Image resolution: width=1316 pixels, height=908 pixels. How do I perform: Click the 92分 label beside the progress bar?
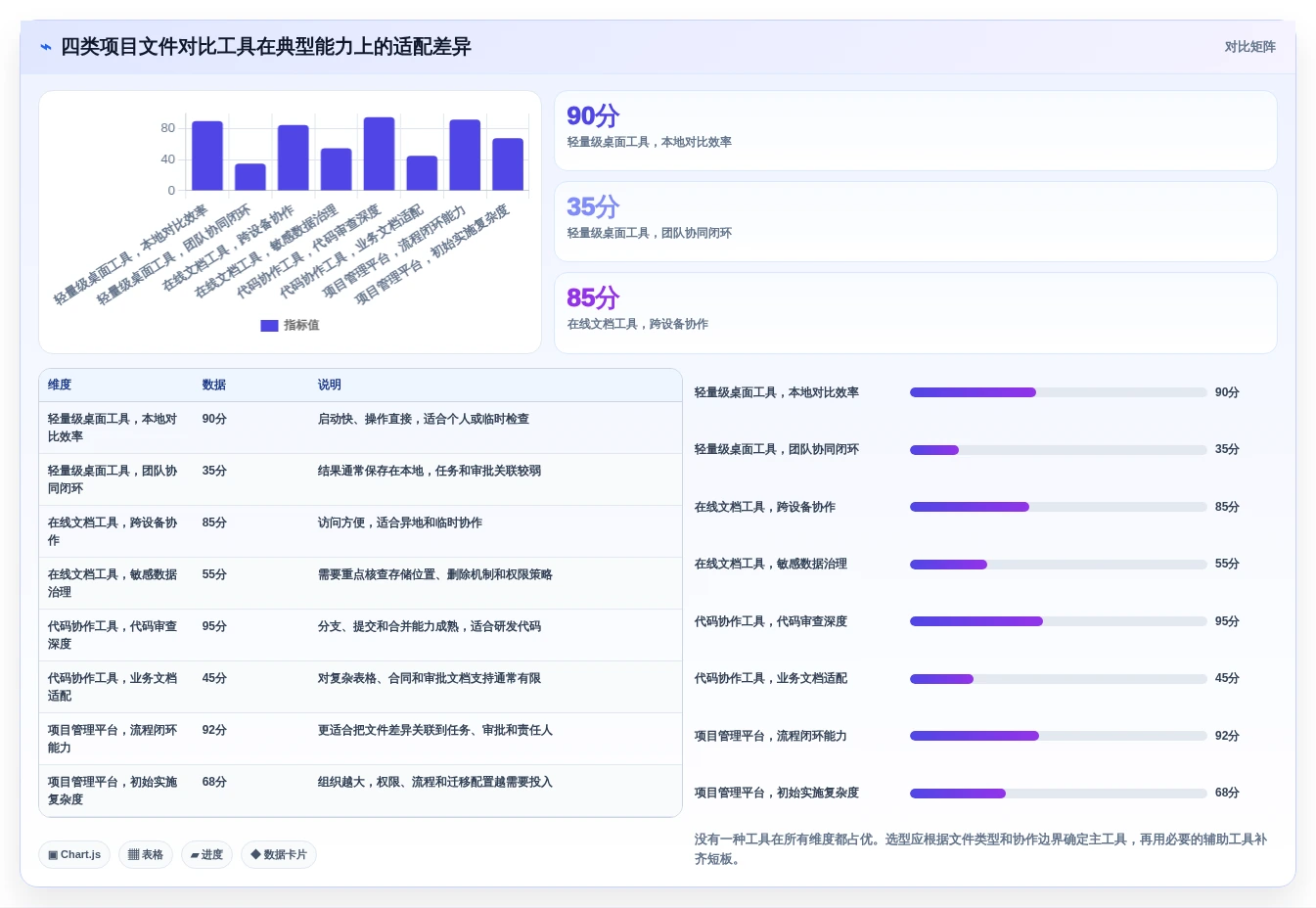(x=1227, y=736)
